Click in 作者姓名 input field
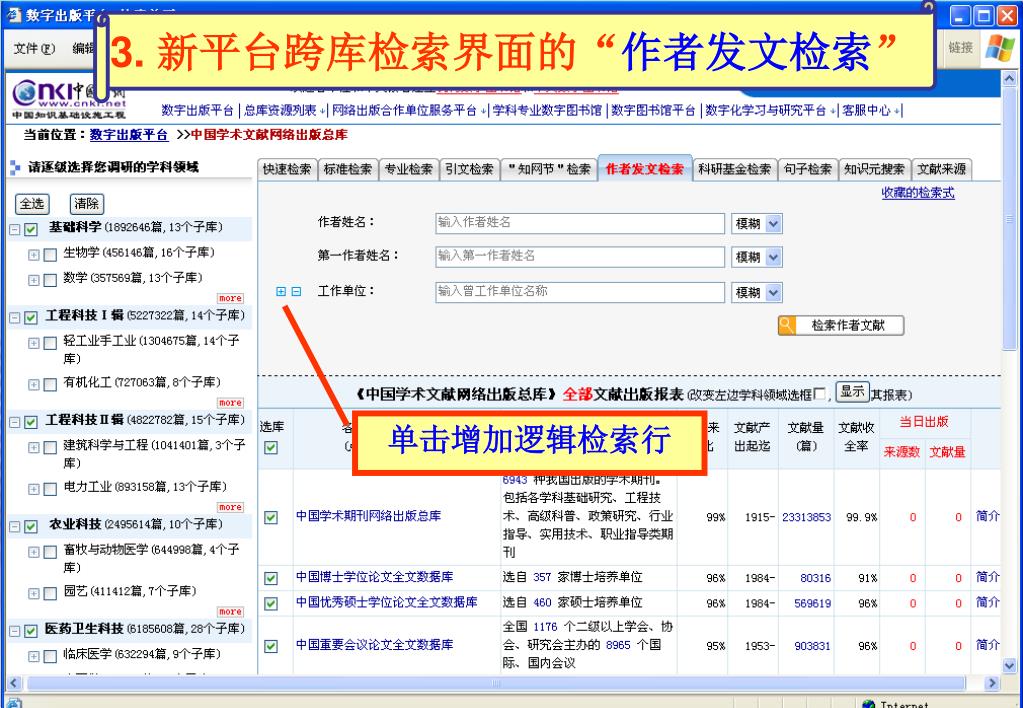 click(580, 223)
